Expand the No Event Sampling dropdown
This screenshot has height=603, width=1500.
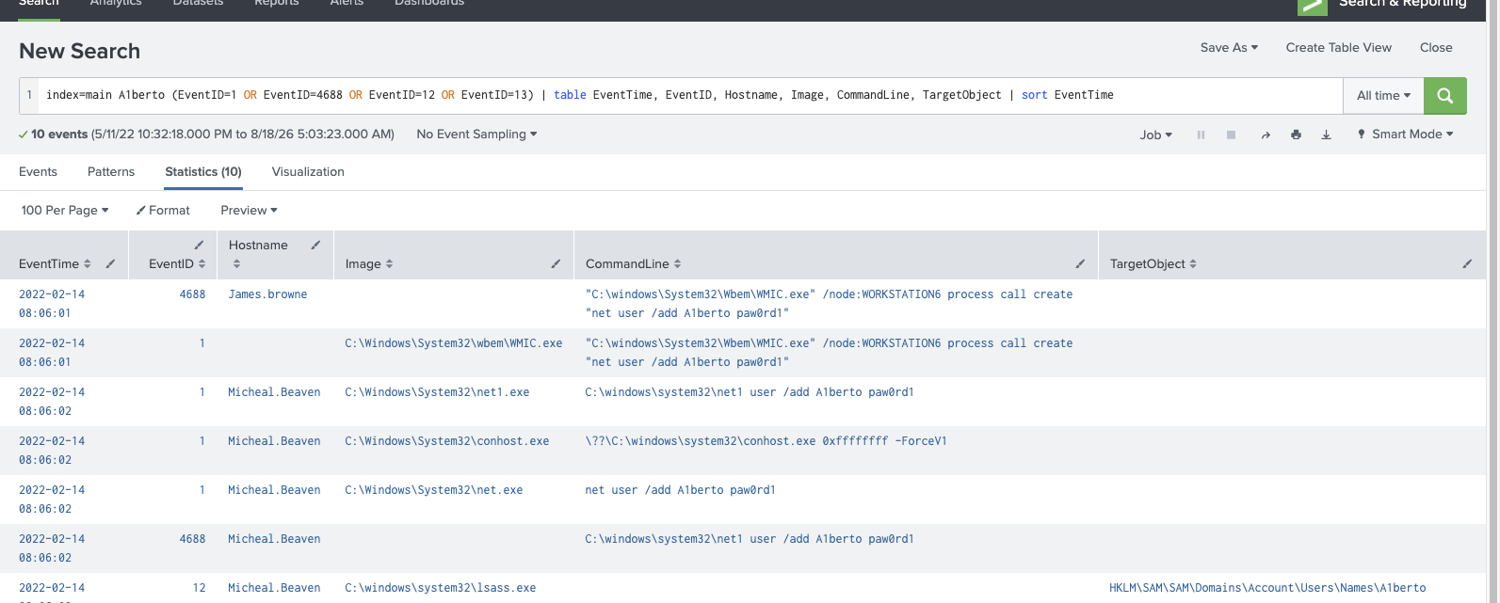point(476,134)
